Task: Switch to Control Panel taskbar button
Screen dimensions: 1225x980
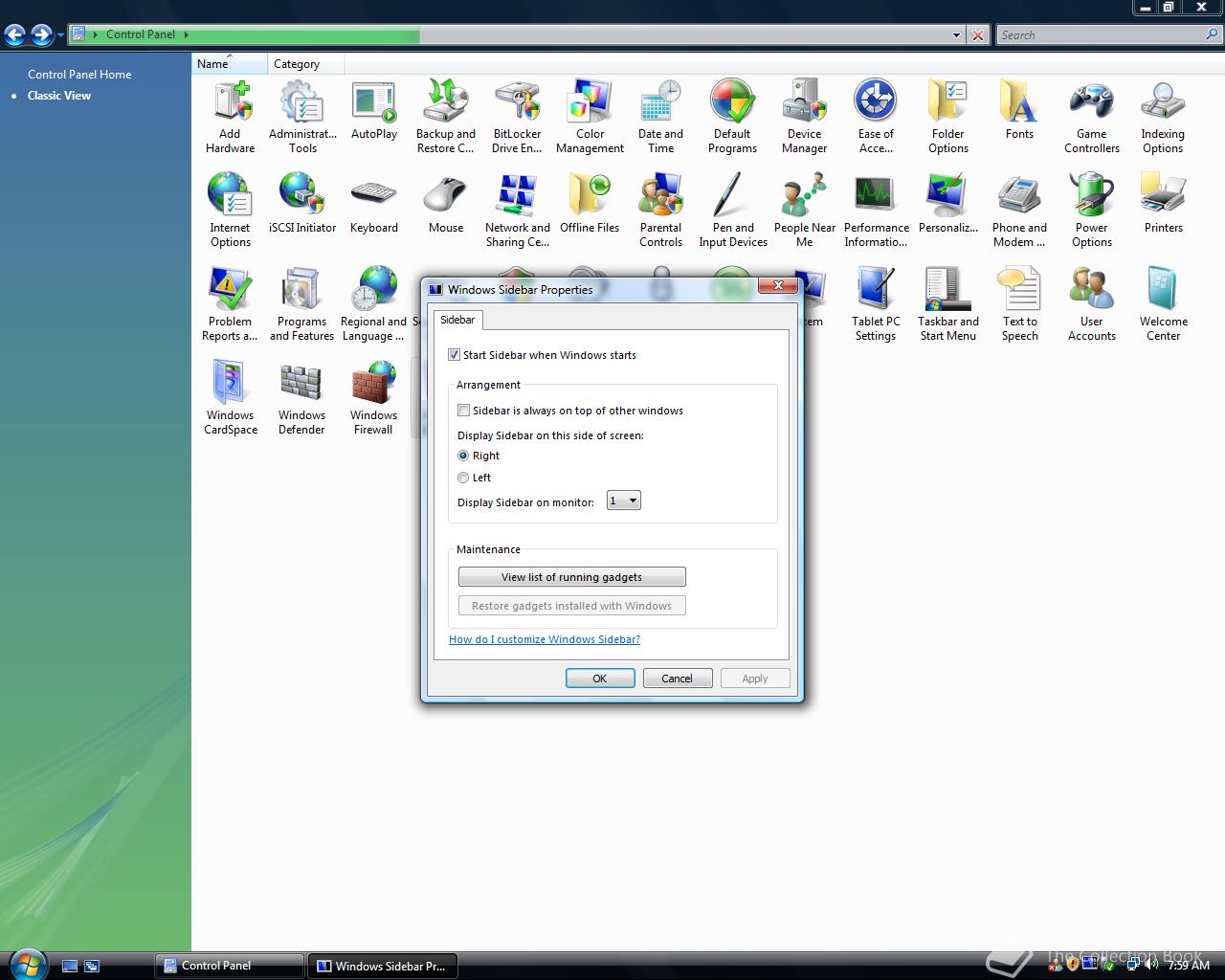Action: click(230, 966)
